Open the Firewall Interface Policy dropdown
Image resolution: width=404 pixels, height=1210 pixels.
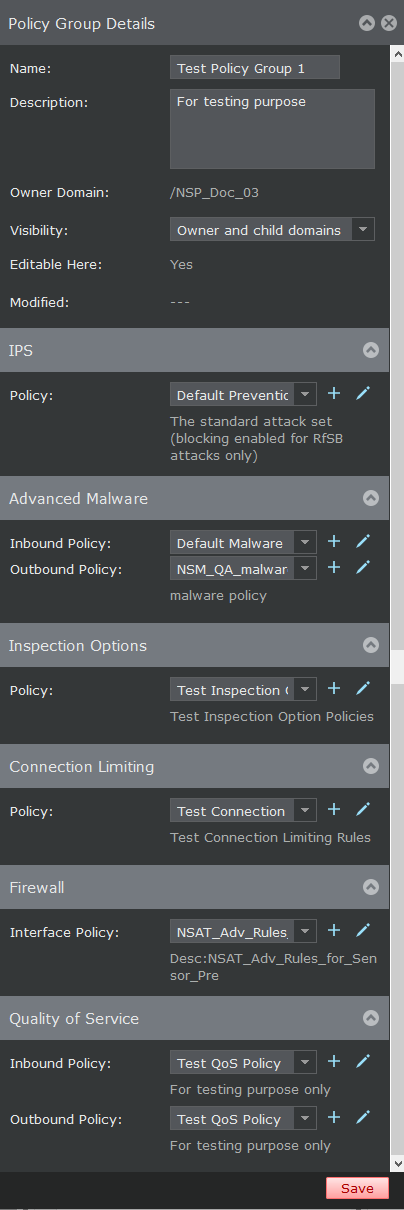coord(243,932)
